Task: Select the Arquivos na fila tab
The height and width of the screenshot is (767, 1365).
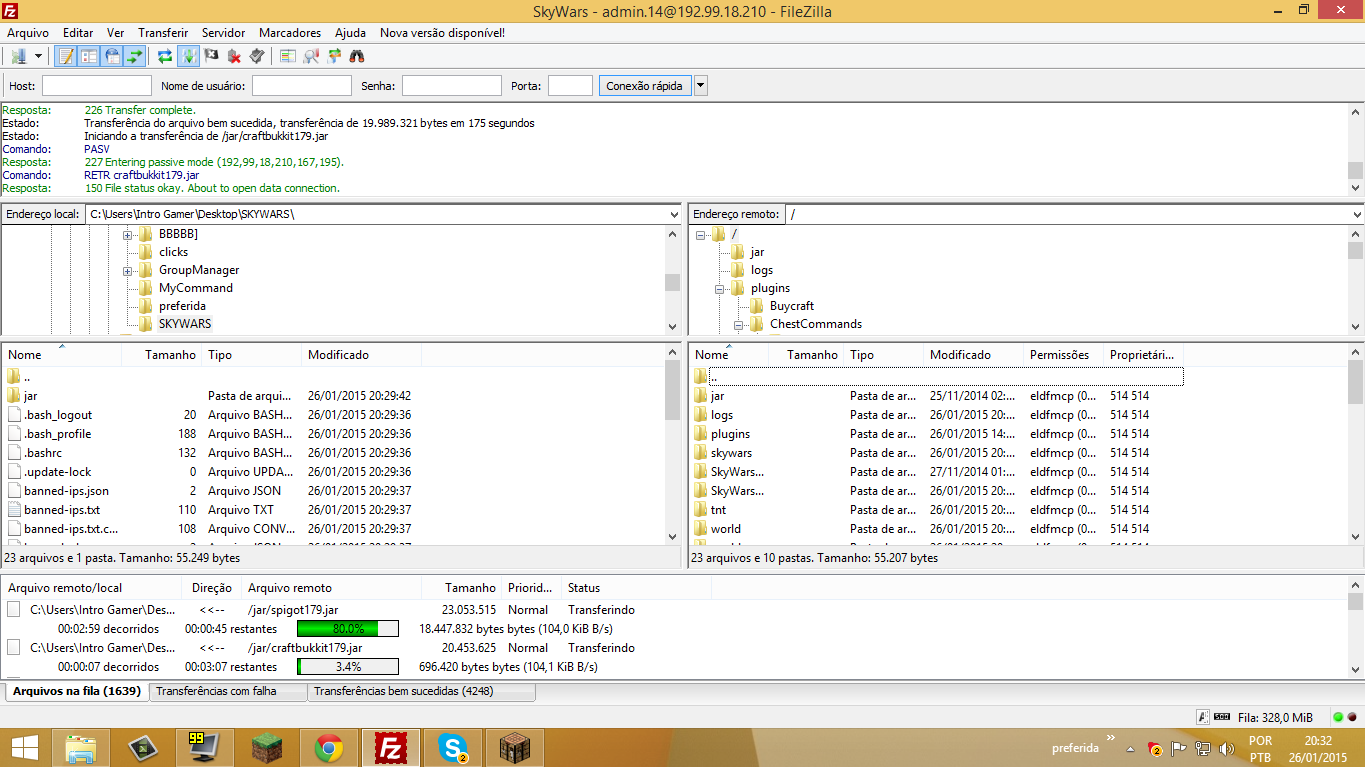Action: point(77,691)
